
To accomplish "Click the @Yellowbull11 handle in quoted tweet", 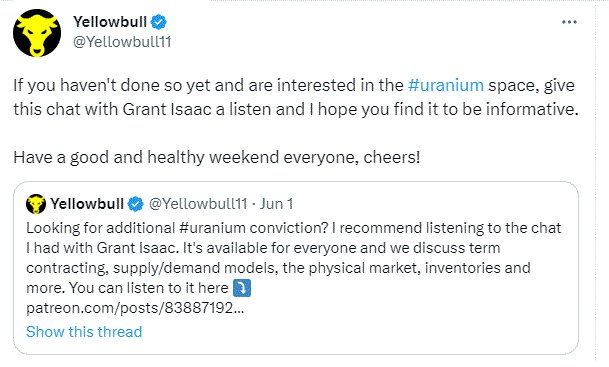I will pyautogui.click(x=198, y=204).
